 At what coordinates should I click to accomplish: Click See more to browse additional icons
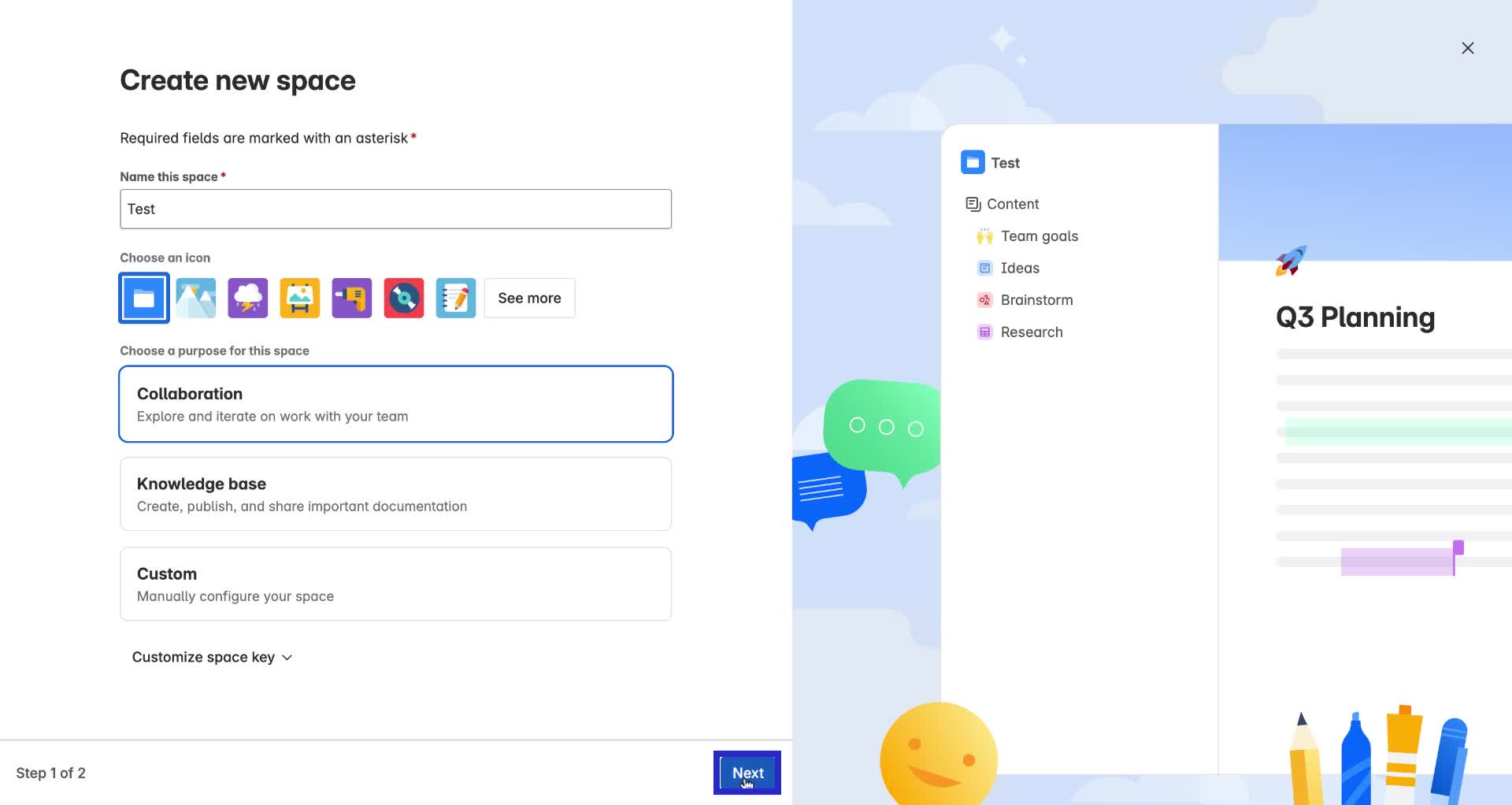tap(528, 298)
